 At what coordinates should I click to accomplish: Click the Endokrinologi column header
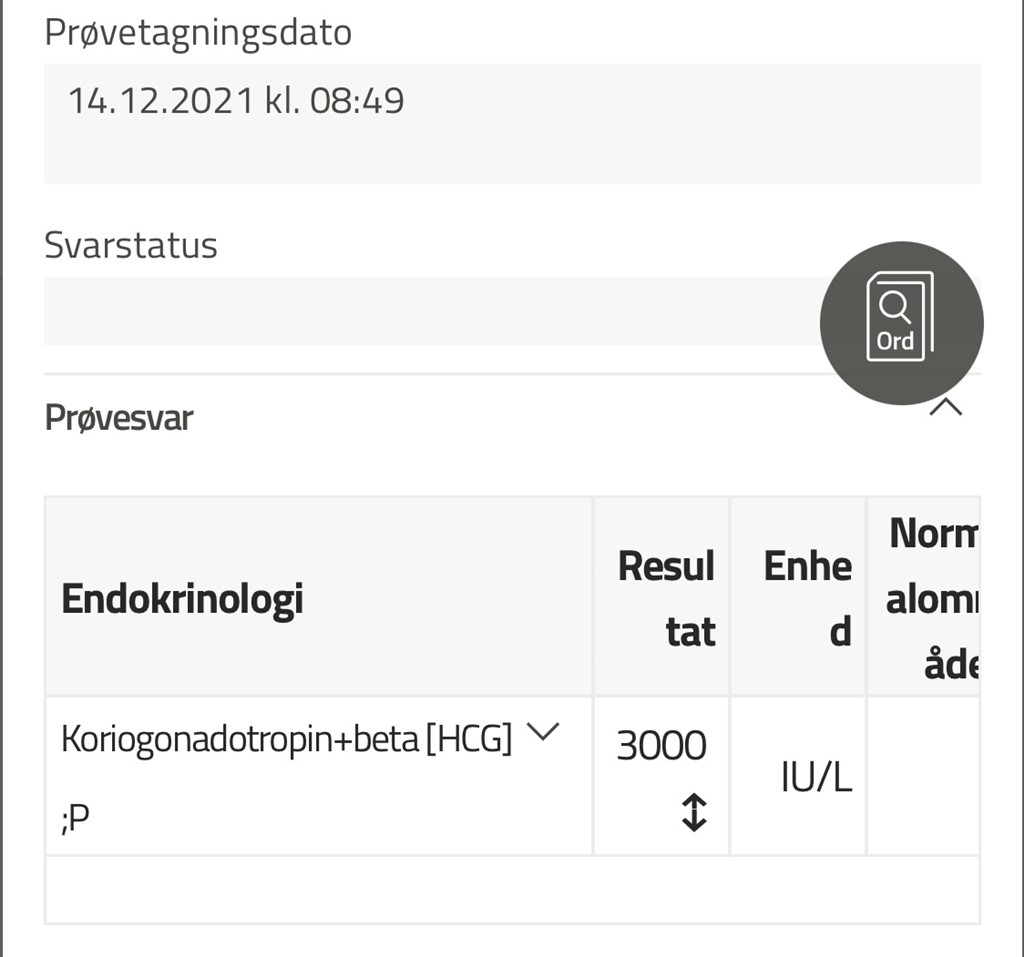[182, 599]
